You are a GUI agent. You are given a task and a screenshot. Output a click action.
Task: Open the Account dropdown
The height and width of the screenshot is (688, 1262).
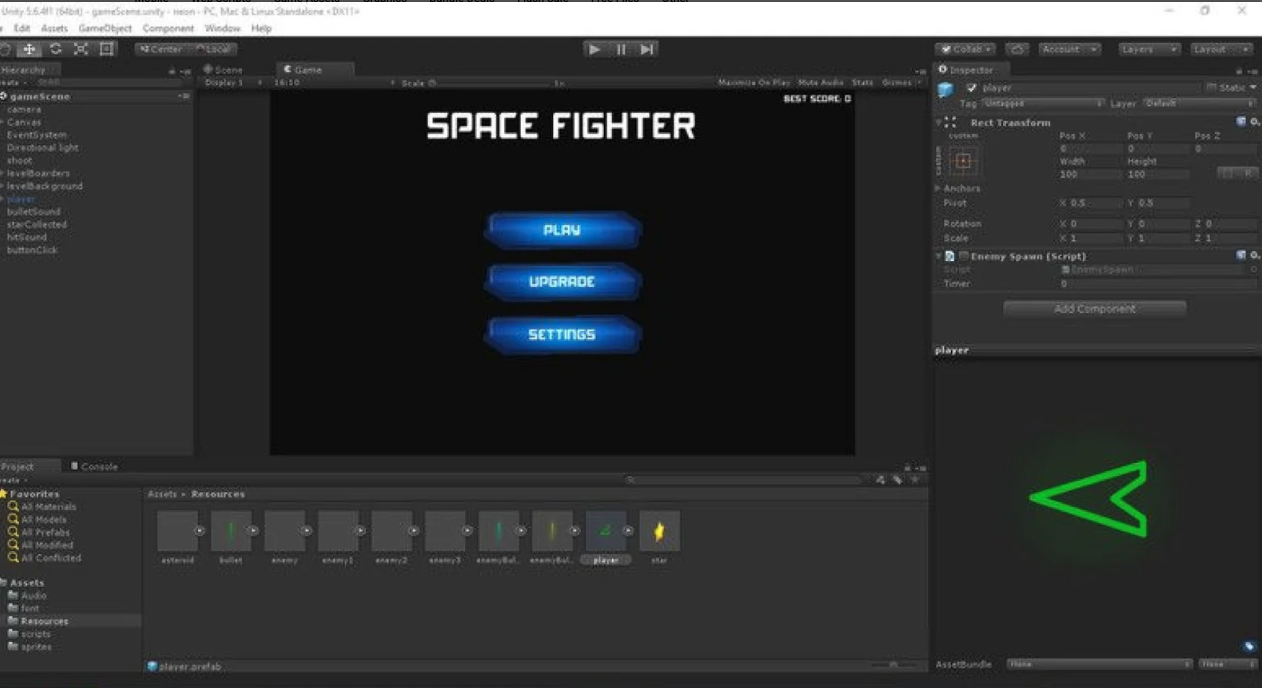coord(1069,49)
